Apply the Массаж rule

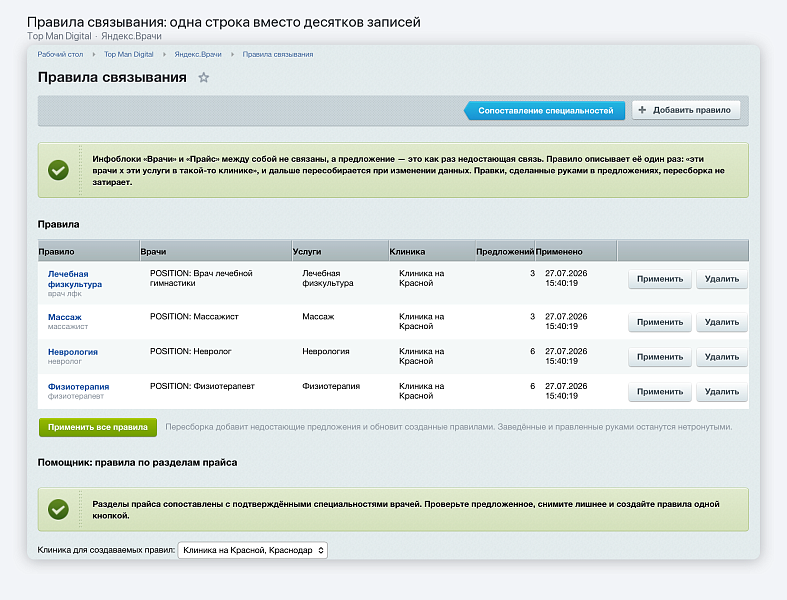660,322
